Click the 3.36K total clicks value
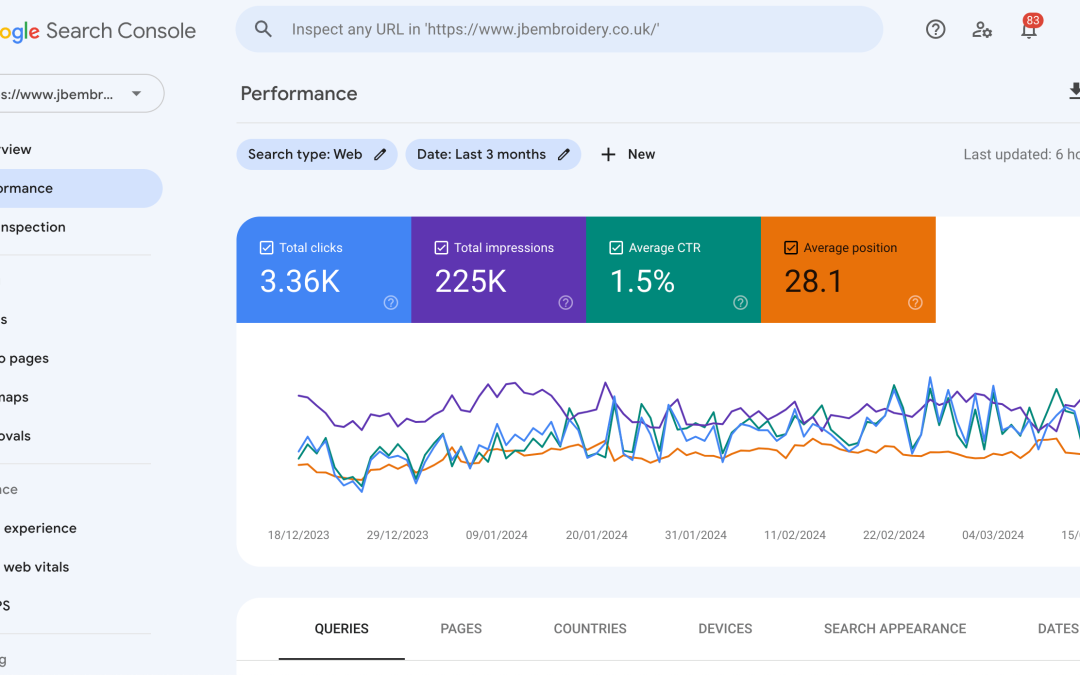Screen dimensions: 1080x675 tap(300, 281)
